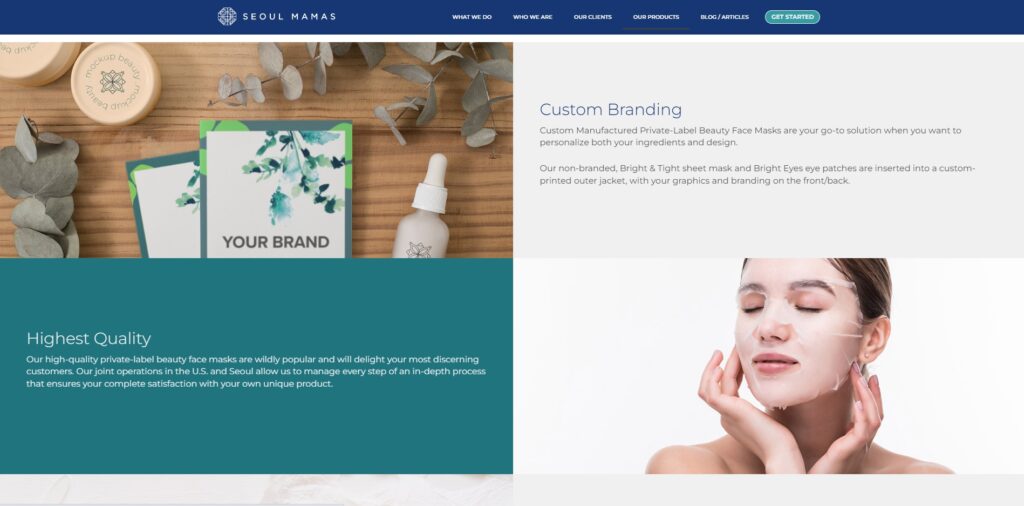
Task: Click the high-quality private-label masks paragraph
Action: tap(256, 372)
